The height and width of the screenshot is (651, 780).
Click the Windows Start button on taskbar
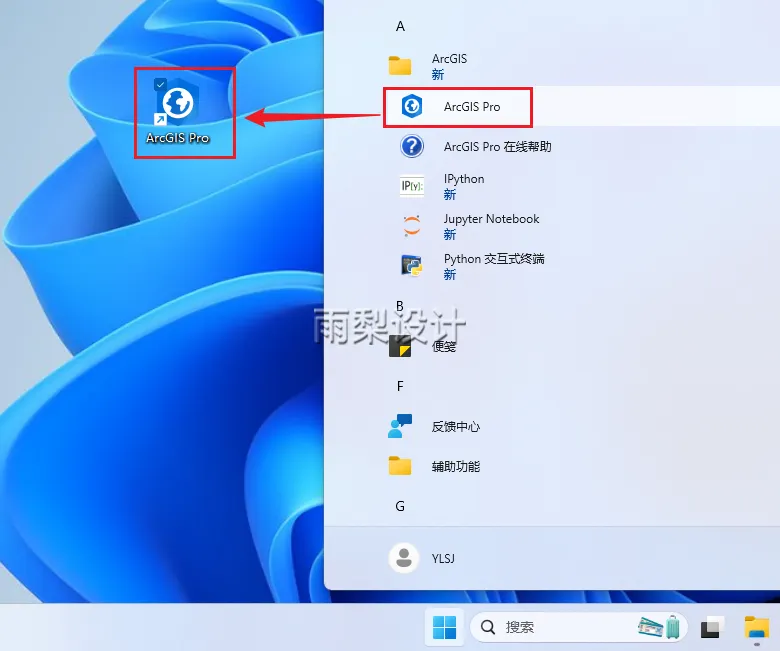pyautogui.click(x=444, y=627)
